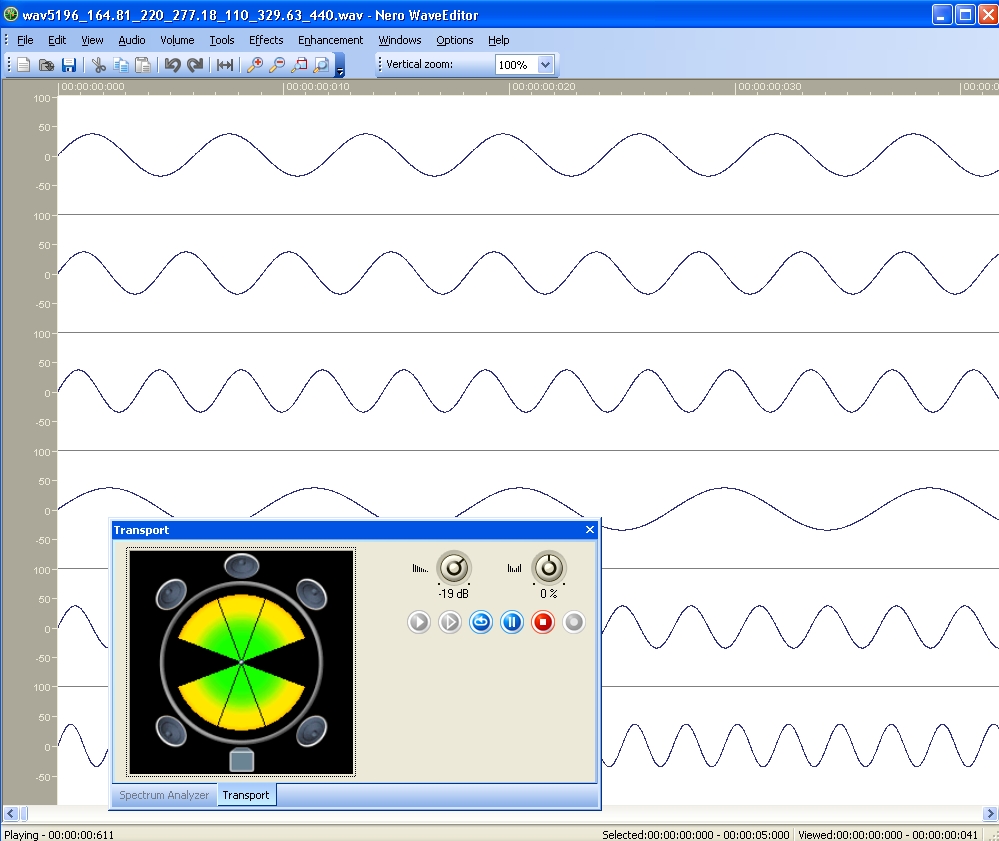
Task: Open the Vertical zoom 100% dropdown
Action: click(x=545, y=64)
